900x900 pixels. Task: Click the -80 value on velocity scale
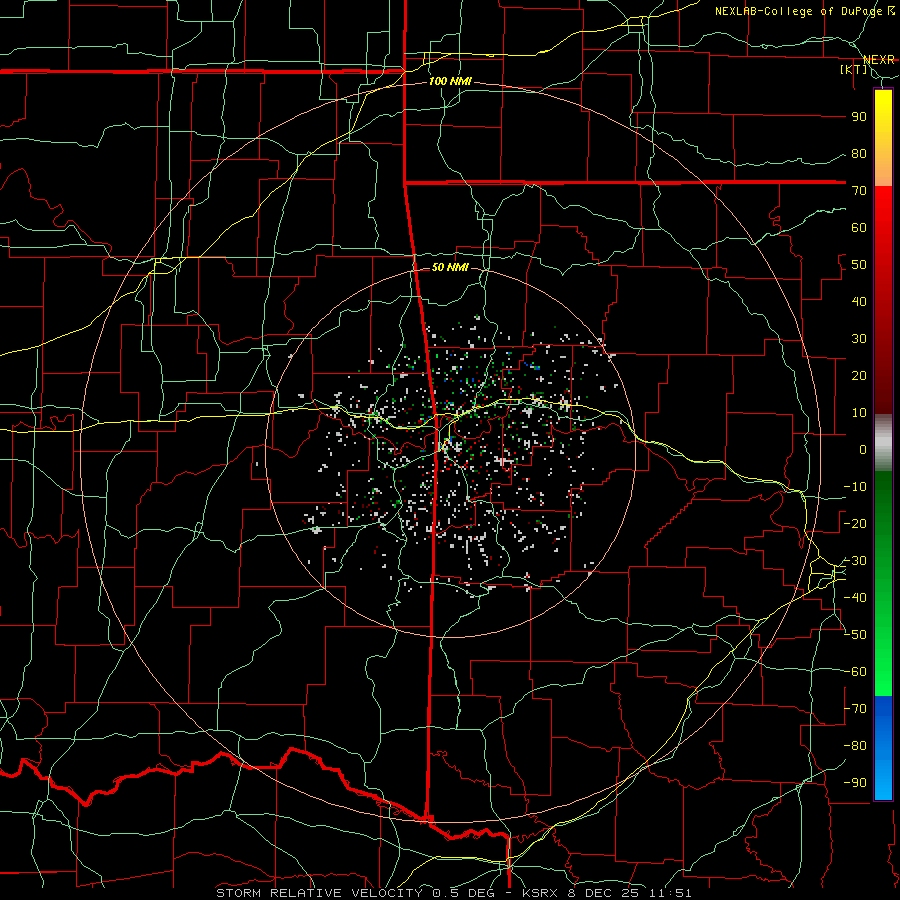pos(855,746)
